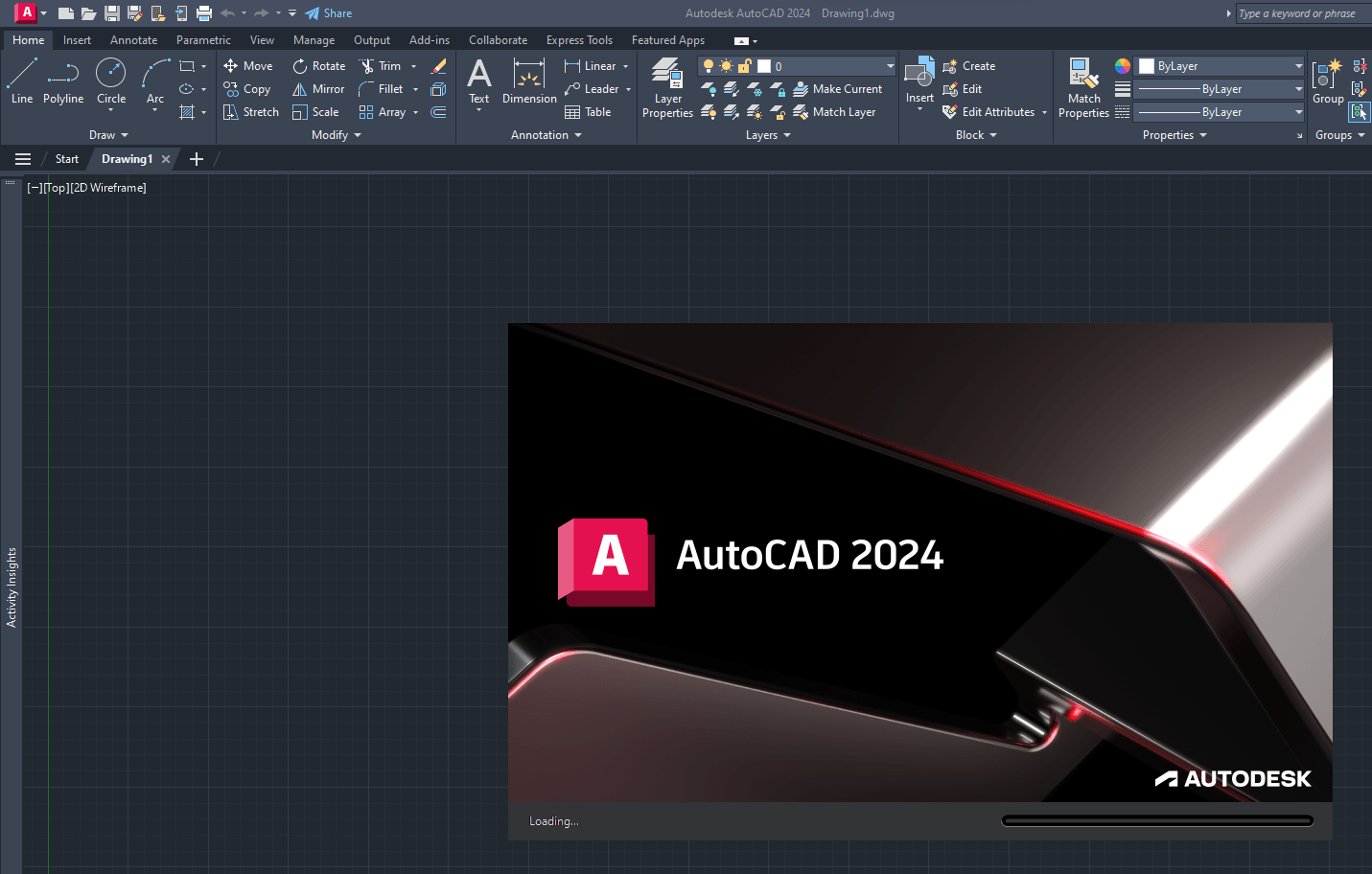Open the Activity Insights side panel
Screen dimensions: 1372x874
point(12,587)
